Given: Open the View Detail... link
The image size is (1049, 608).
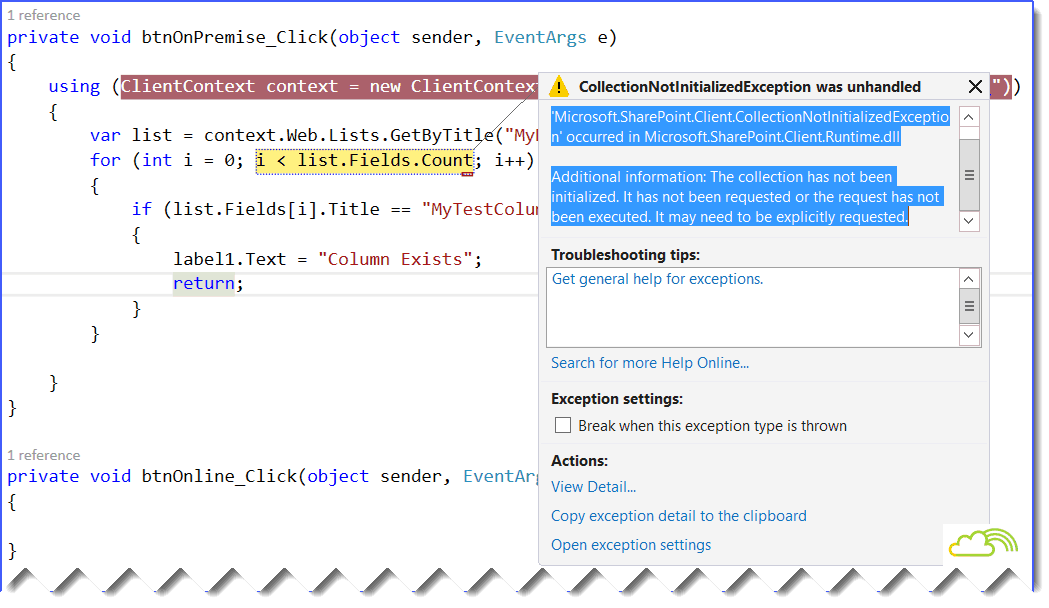Looking at the screenshot, I should pos(593,487).
